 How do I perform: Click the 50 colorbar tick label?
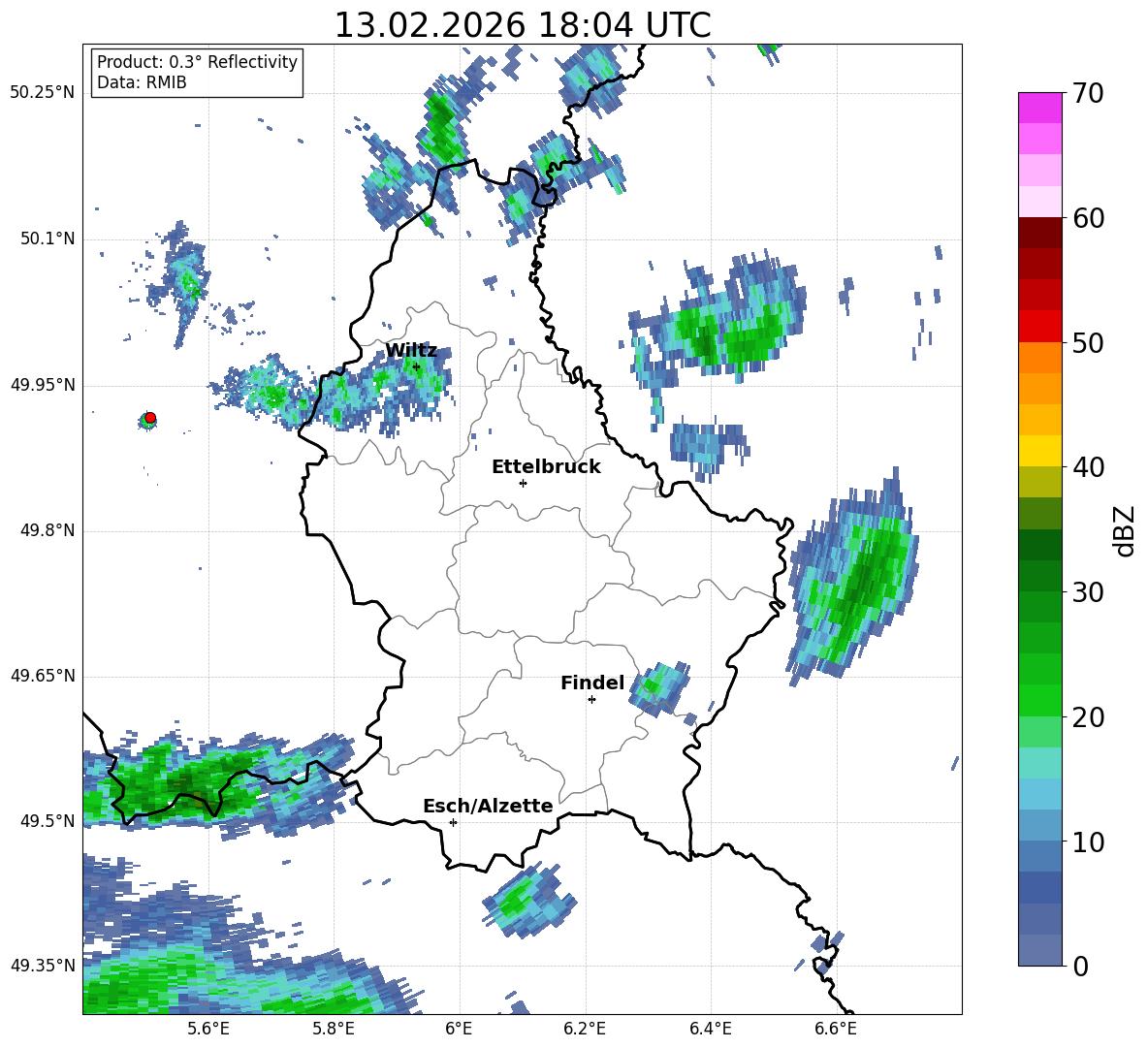pyautogui.click(x=1088, y=343)
